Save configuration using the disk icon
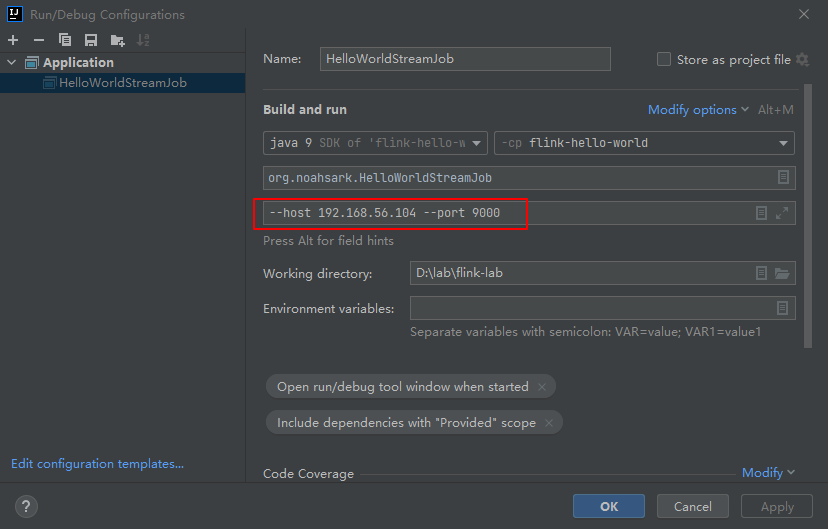This screenshot has width=828, height=529. [91, 40]
